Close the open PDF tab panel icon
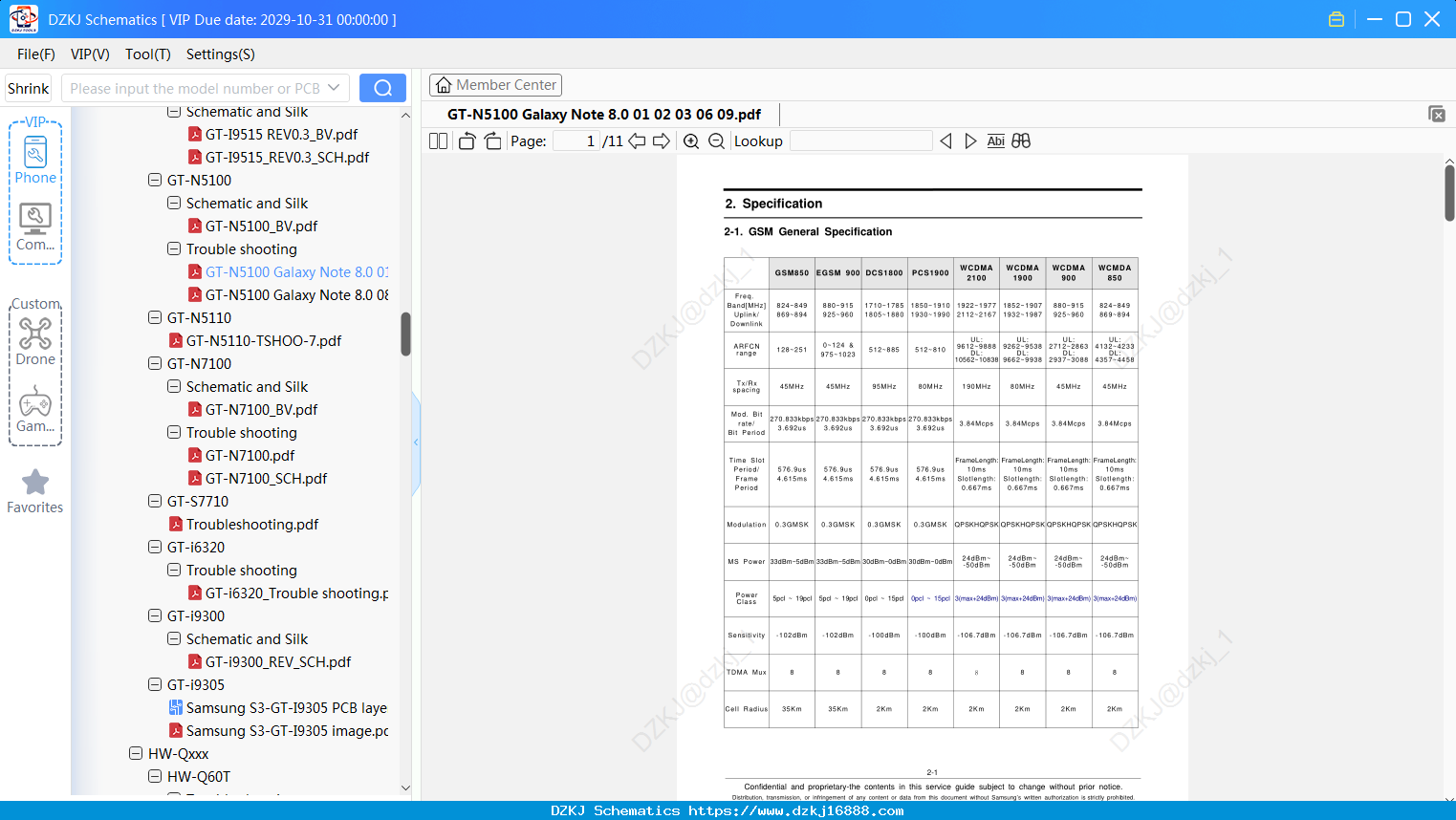 pyautogui.click(x=1437, y=114)
